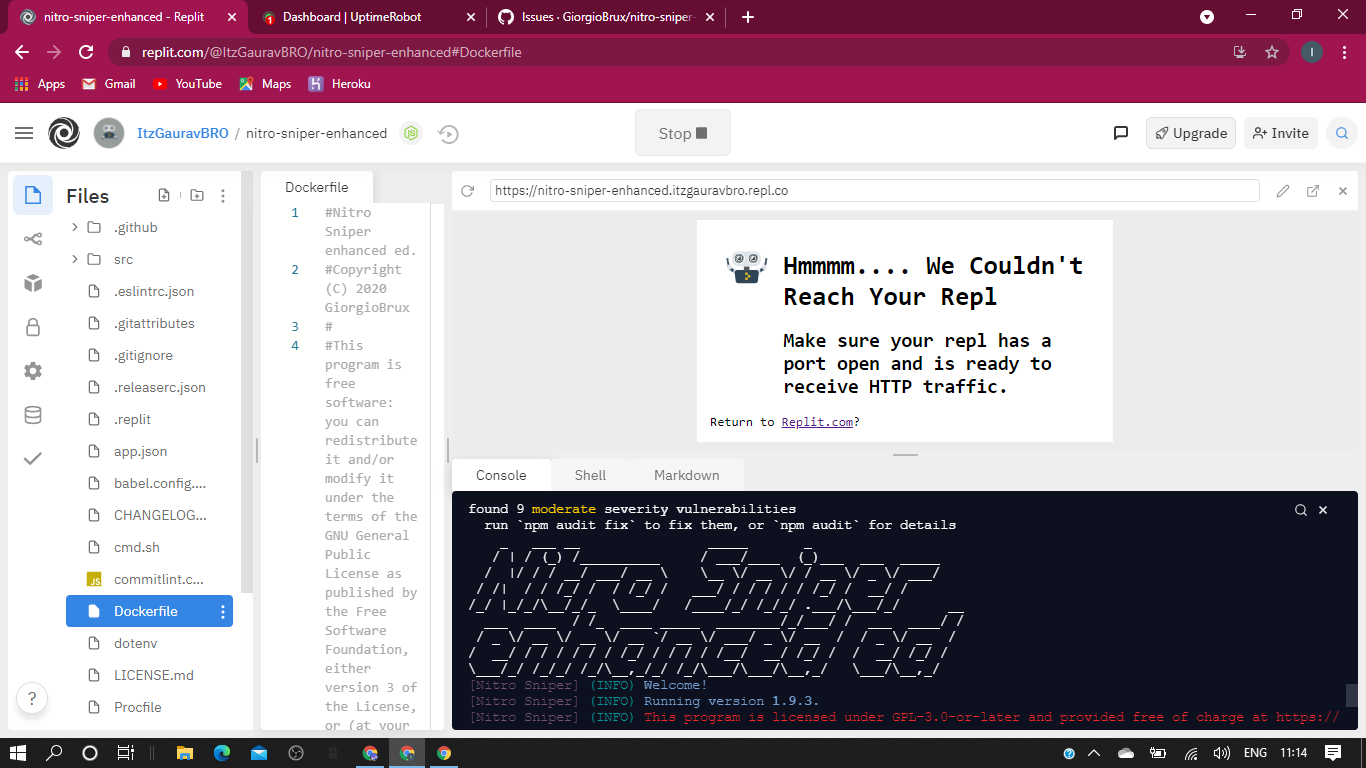
Task: Switch to the Shell tab
Action: coord(590,475)
